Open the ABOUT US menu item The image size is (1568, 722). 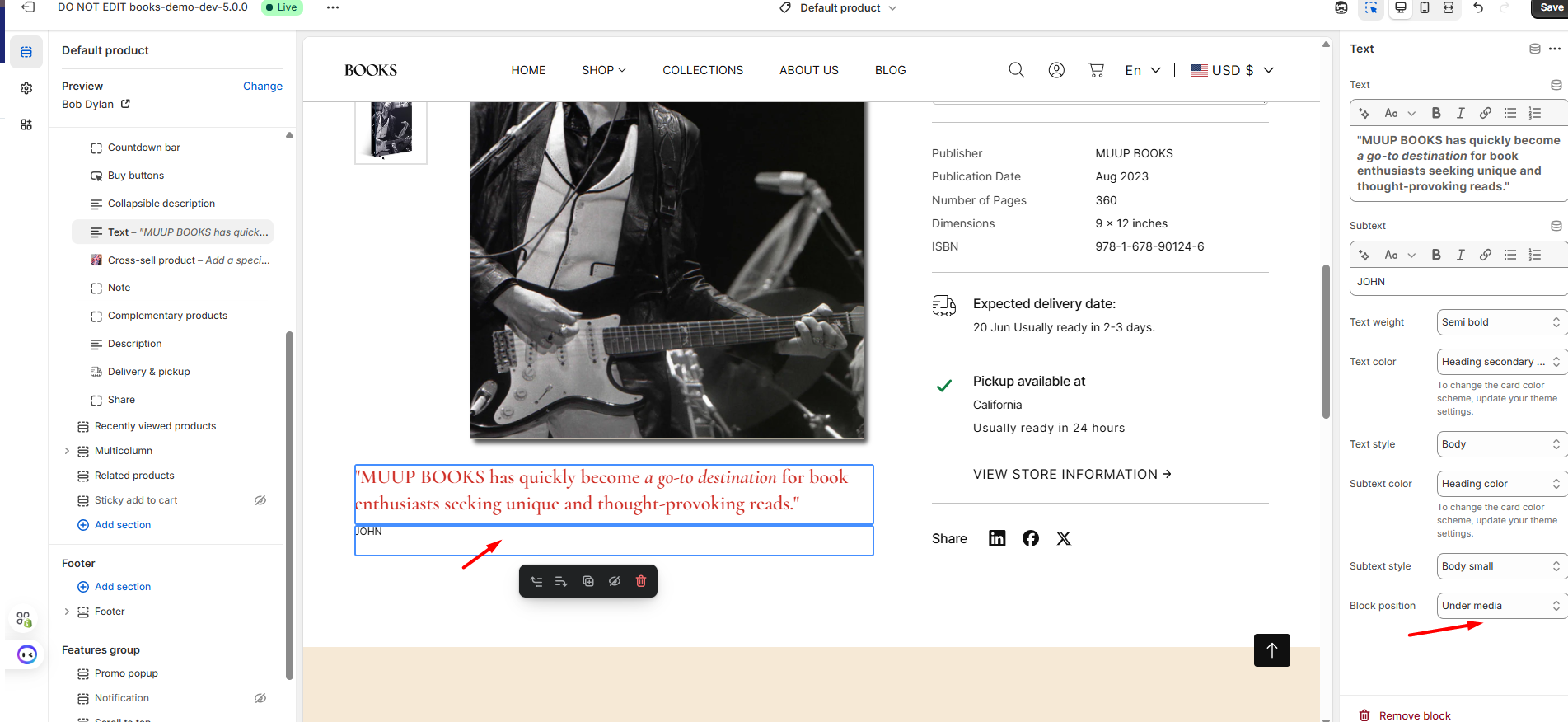[809, 70]
